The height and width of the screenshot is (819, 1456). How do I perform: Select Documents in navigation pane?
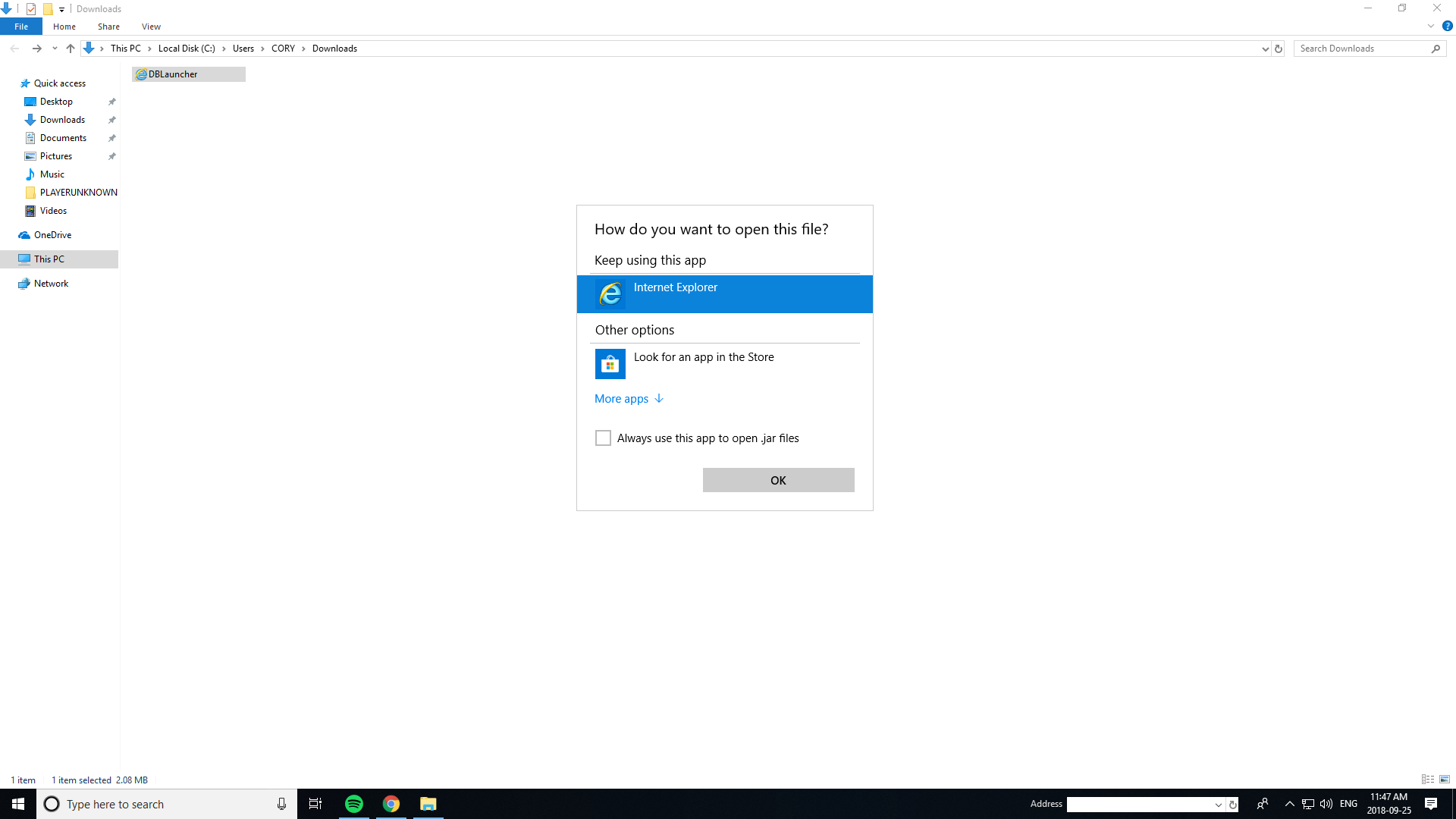(x=64, y=138)
